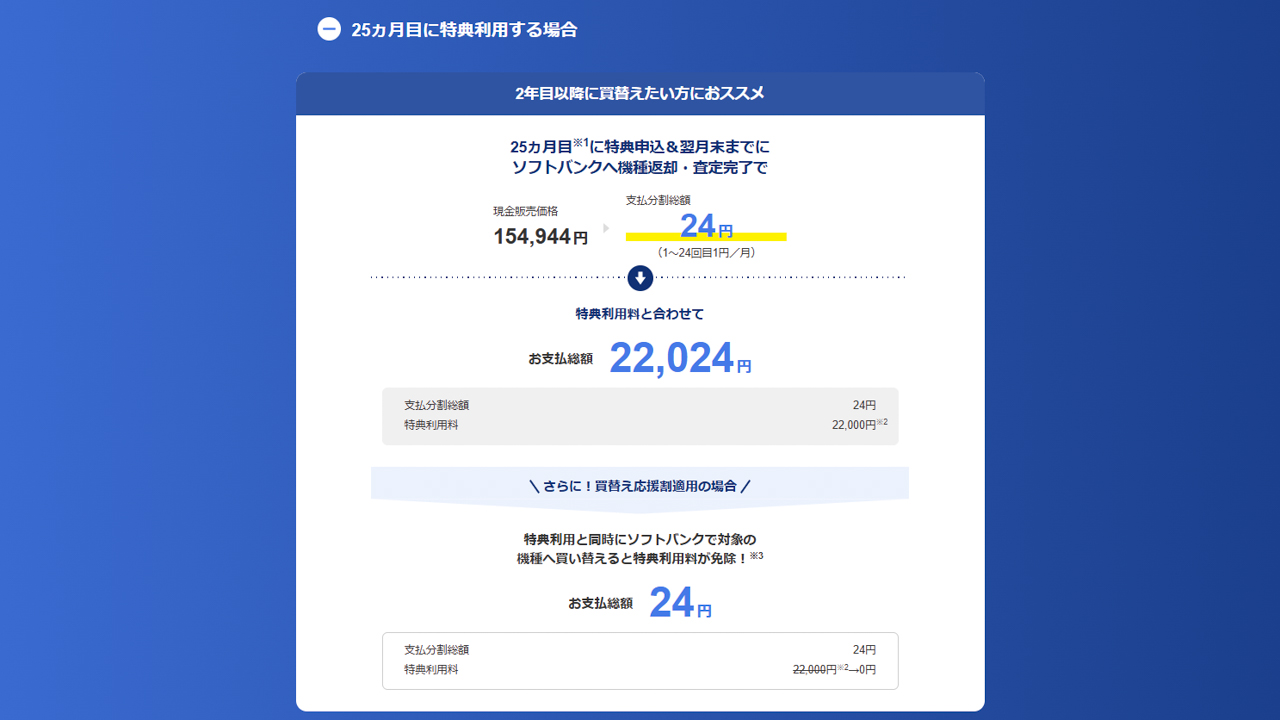Image resolution: width=1280 pixels, height=720 pixels.
Task: Click the round down-arrow icon on dotted line
Action: [640, 278]
